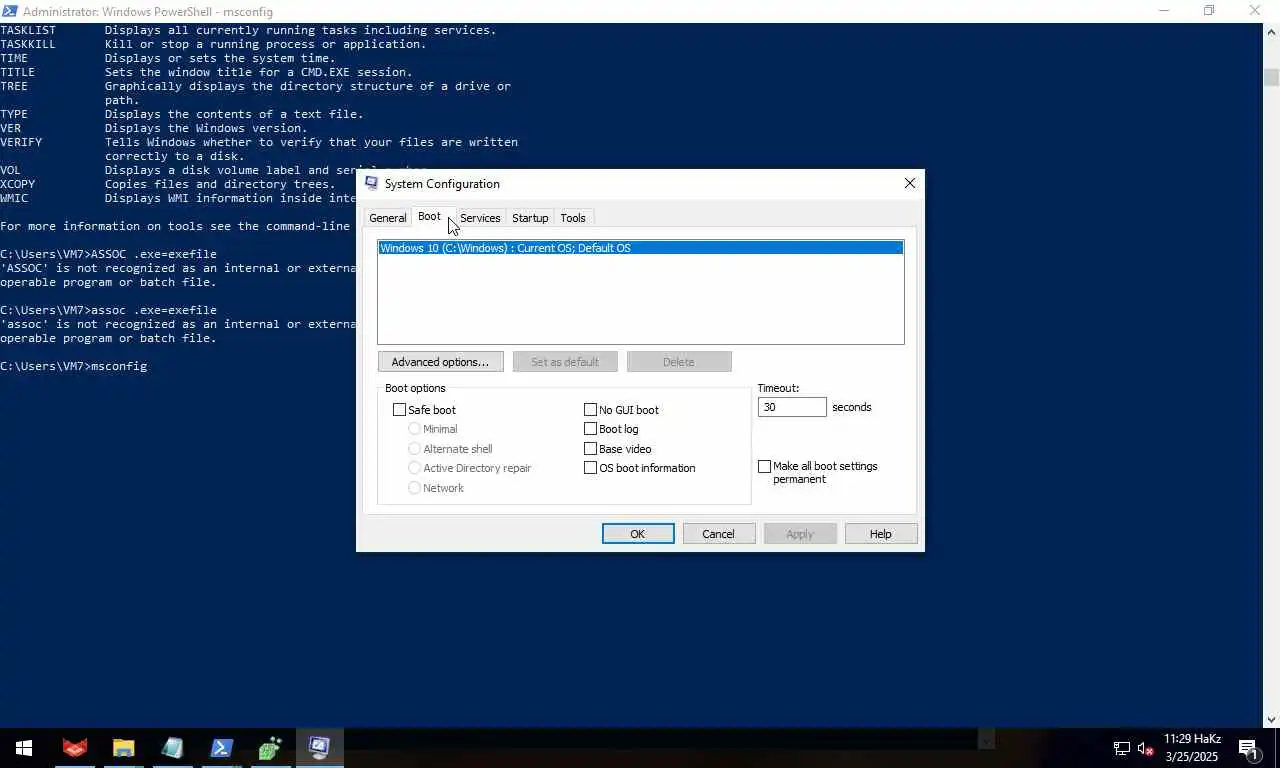Screen dimensions: 1280x768
Task: Switch to PowerShell via its taskbar icon
Action: (x=221, y=747)
